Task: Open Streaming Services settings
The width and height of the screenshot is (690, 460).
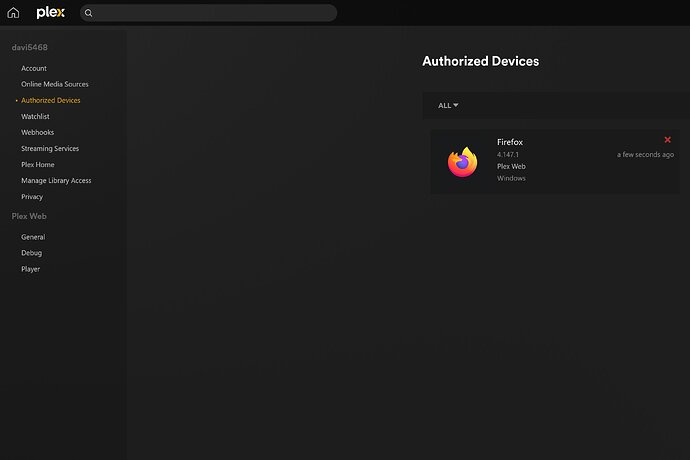Action: (50, 148)
